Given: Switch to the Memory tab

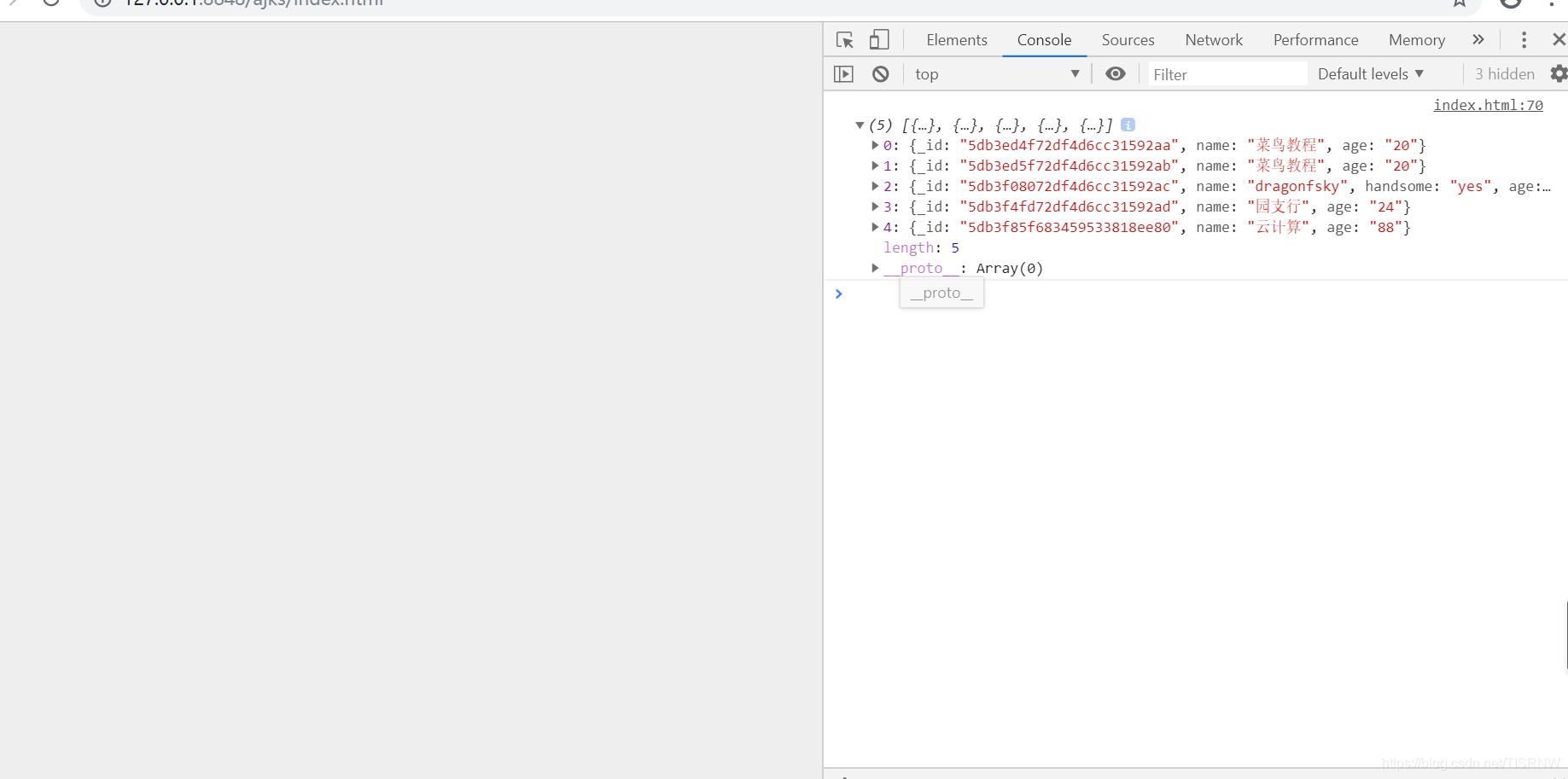Looking at the screenshot, I should click(1417, 40).
